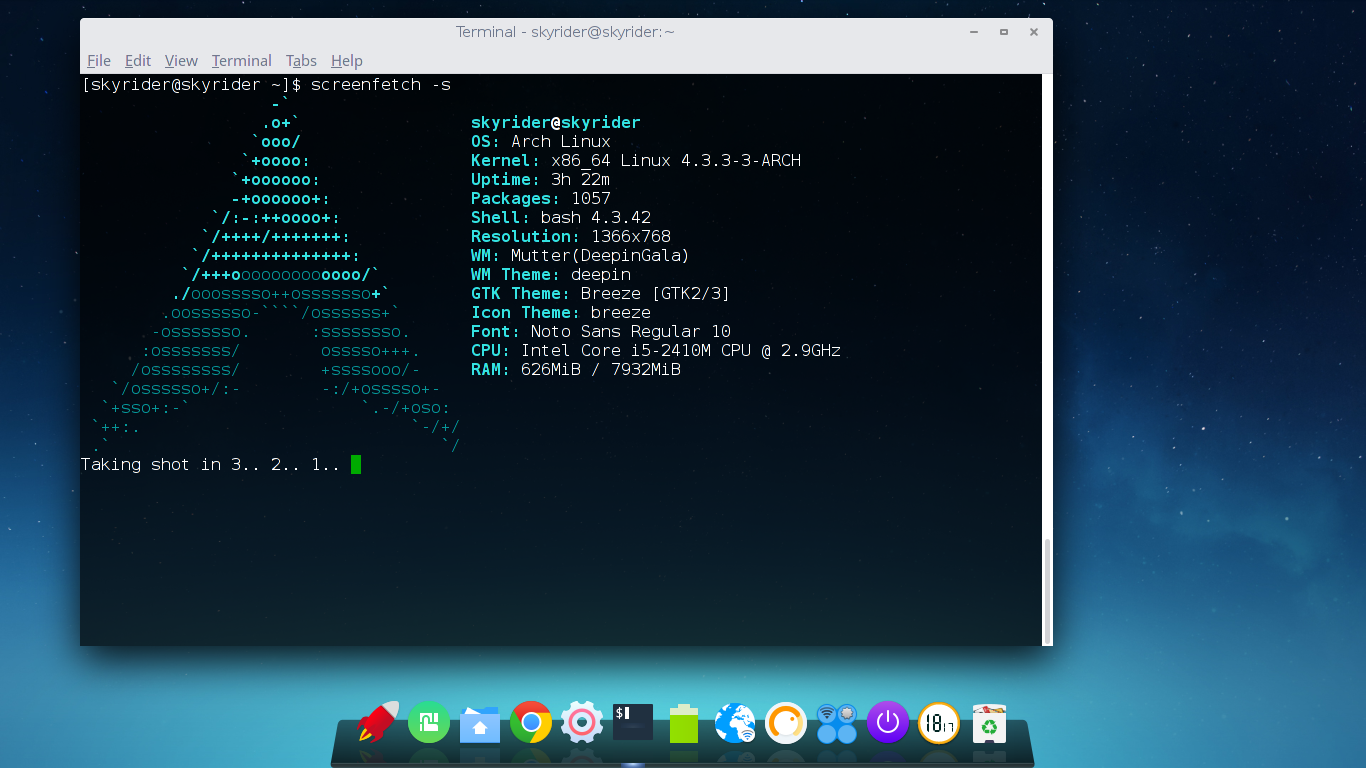
Task: Click the Kernel x86_64 Linux 4.3.3-3-ARCH line
Action: [x=636, y=161]
